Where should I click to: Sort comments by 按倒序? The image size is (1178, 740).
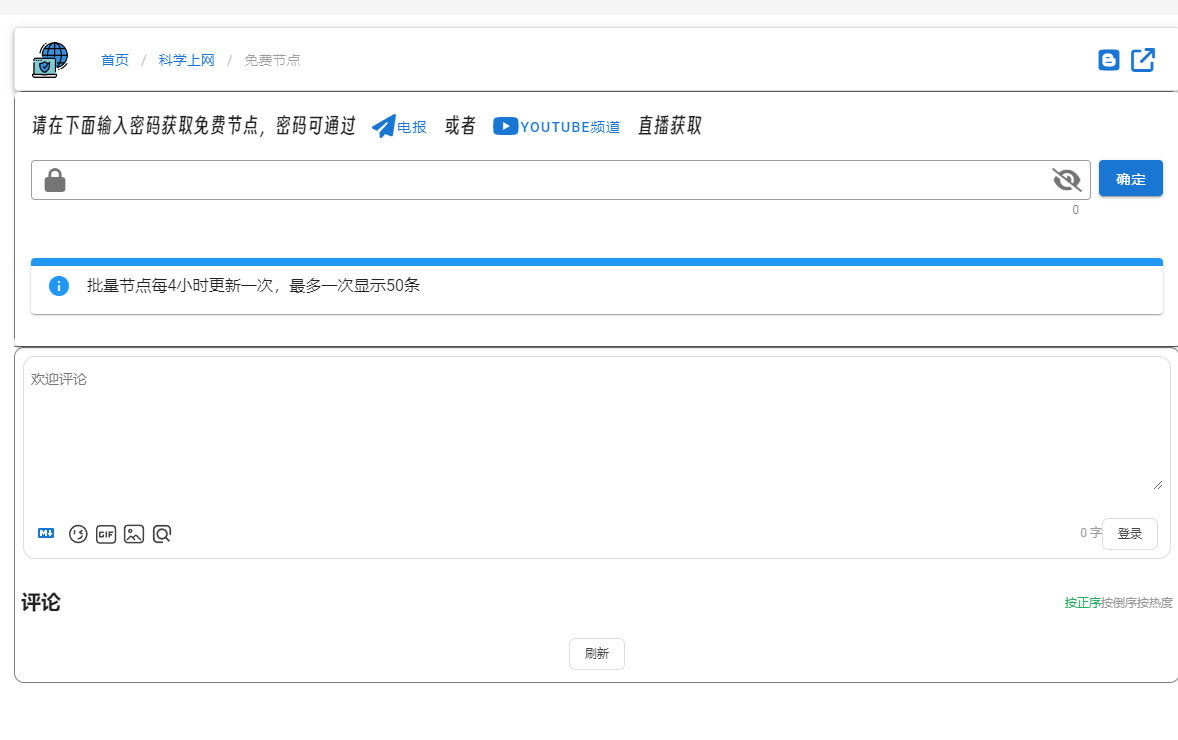click(x=1118, y=603)
